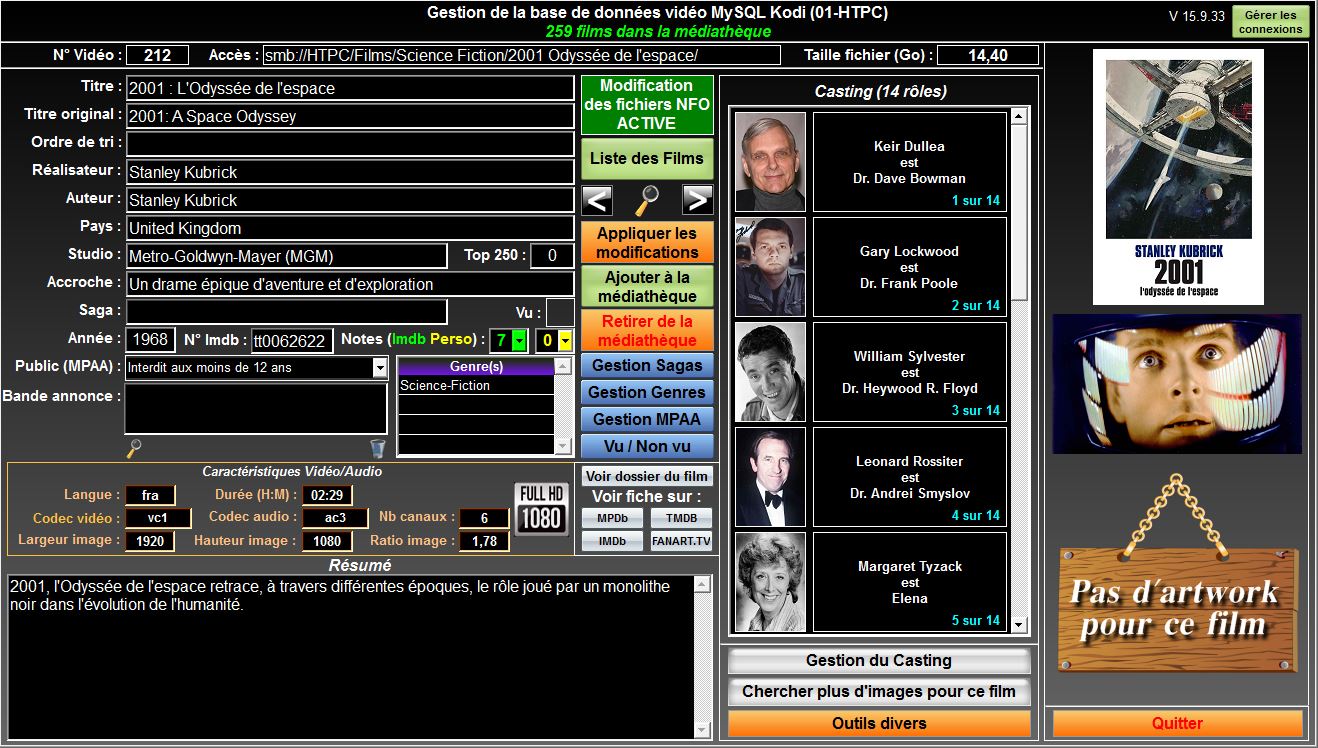Open film page on MPDb

coord(612,518)
